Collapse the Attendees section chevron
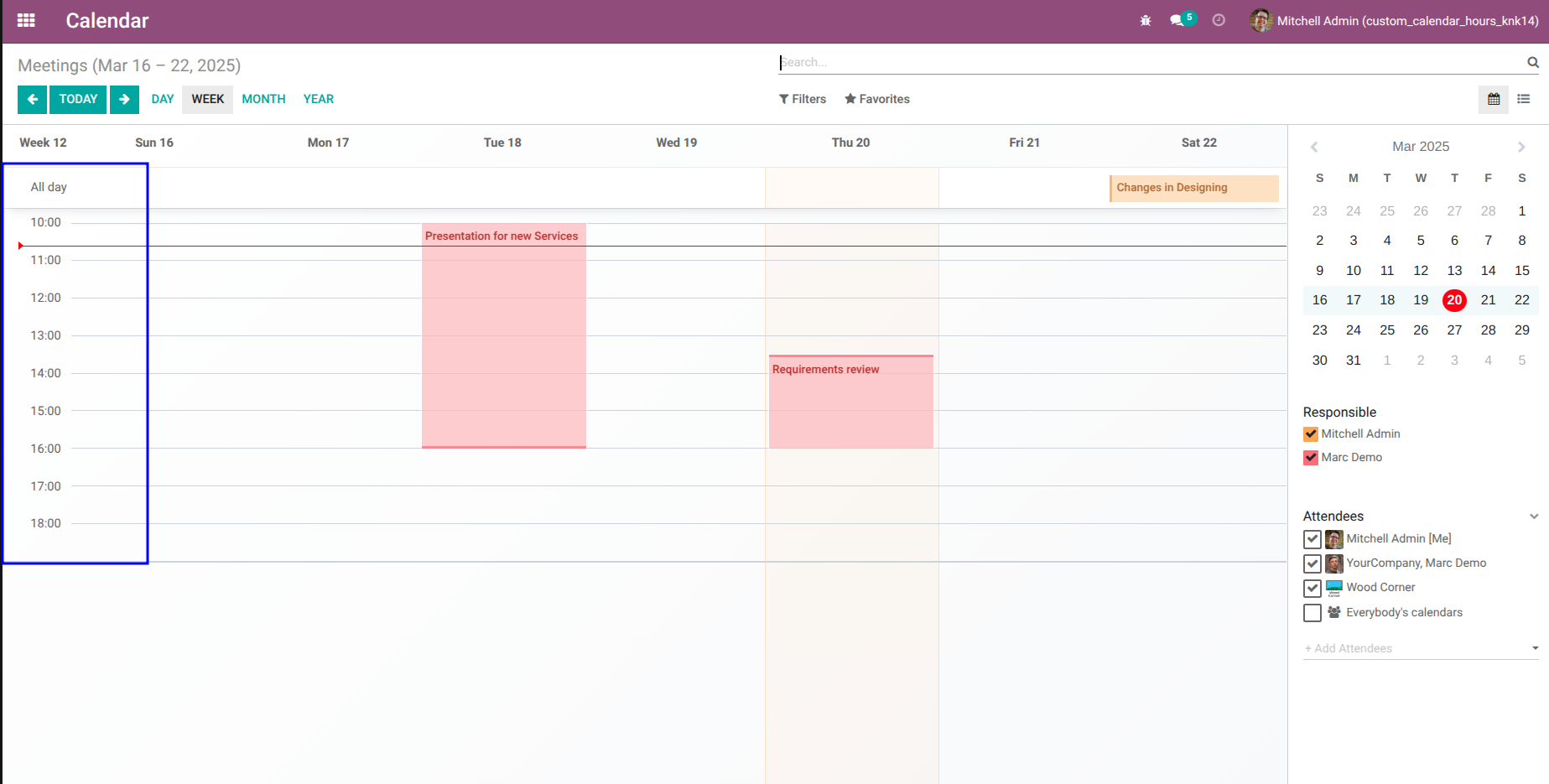The image size is (1549, 784). [x=1533, y=517]
